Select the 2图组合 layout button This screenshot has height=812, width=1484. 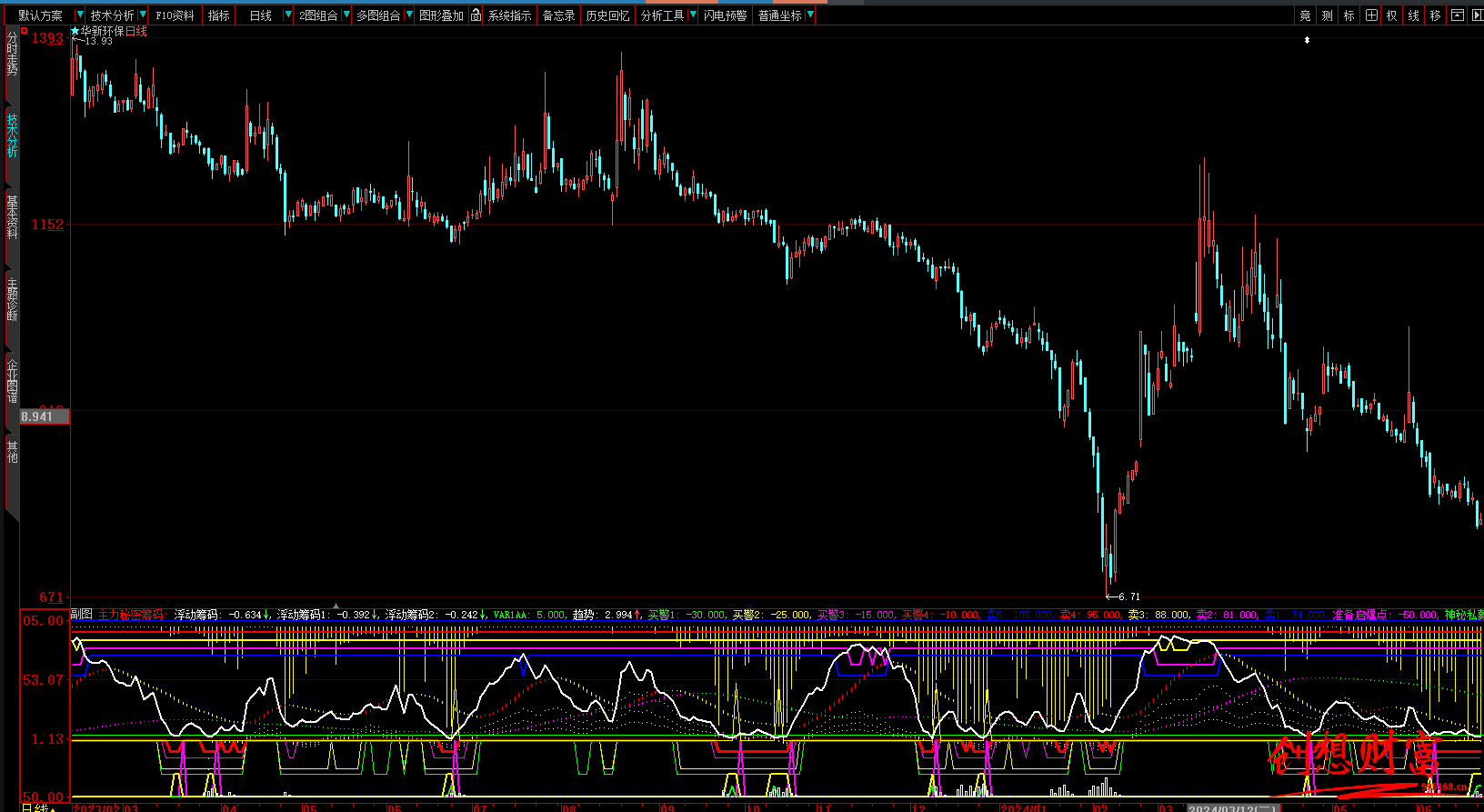(318, 15)
